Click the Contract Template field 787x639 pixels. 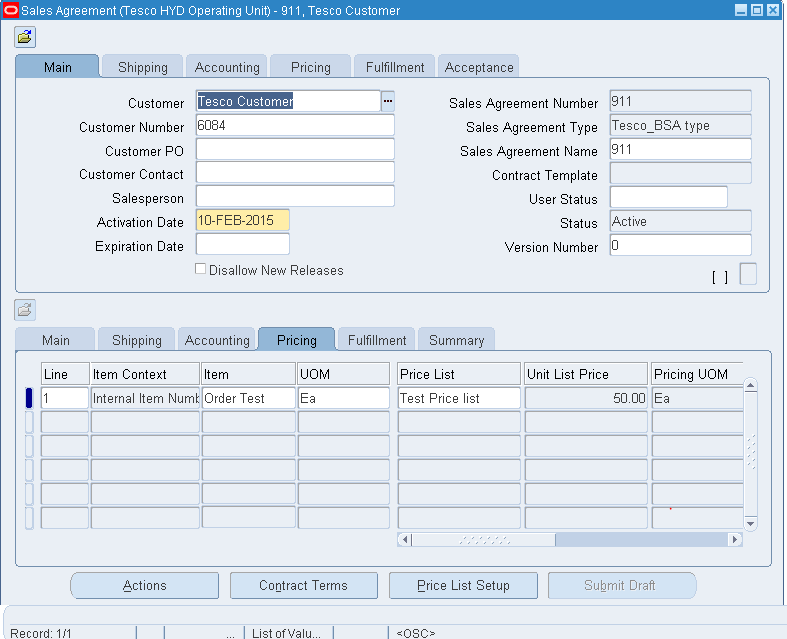click(681, 173)
